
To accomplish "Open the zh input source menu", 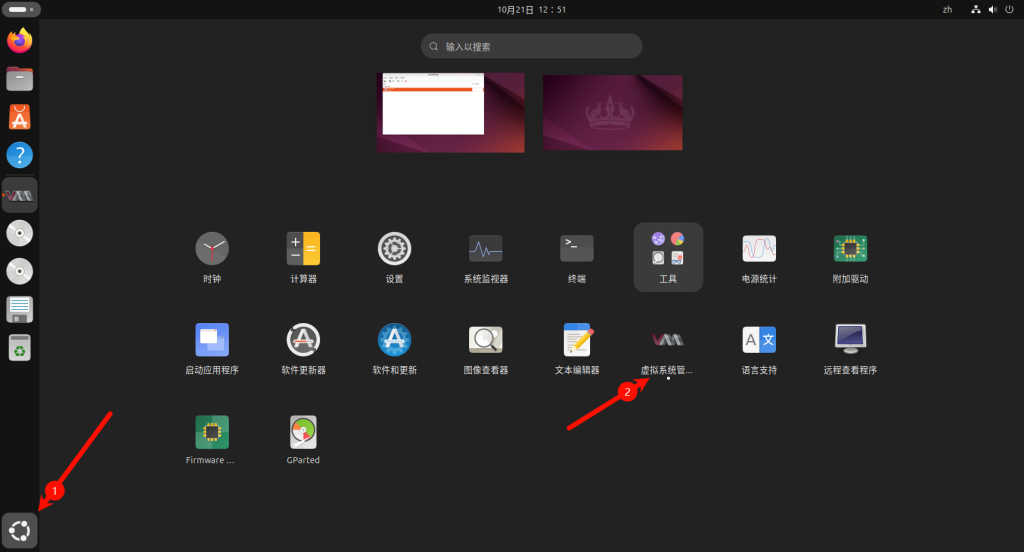I will [x=947, y=9].
